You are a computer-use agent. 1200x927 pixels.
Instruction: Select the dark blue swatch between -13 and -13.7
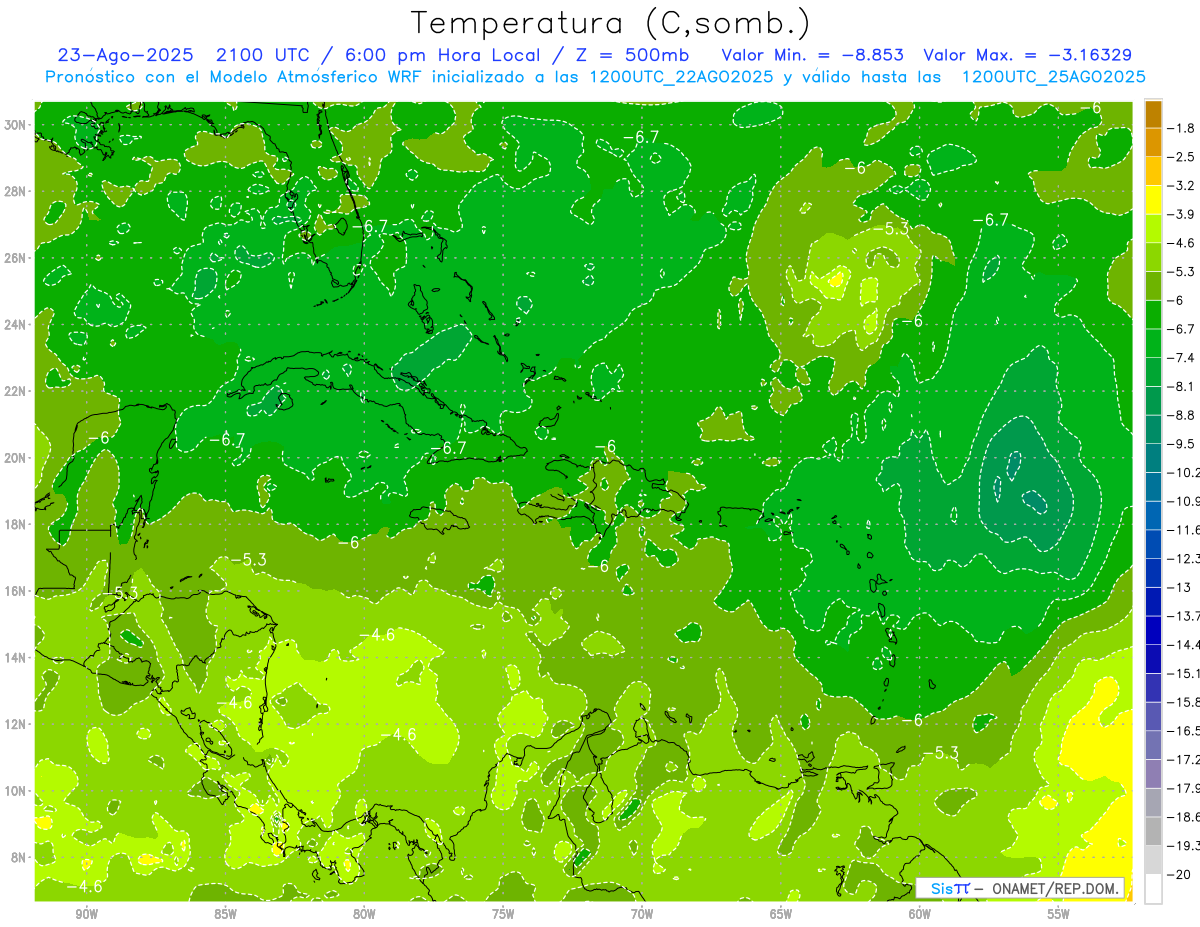tap(1153, 601)
